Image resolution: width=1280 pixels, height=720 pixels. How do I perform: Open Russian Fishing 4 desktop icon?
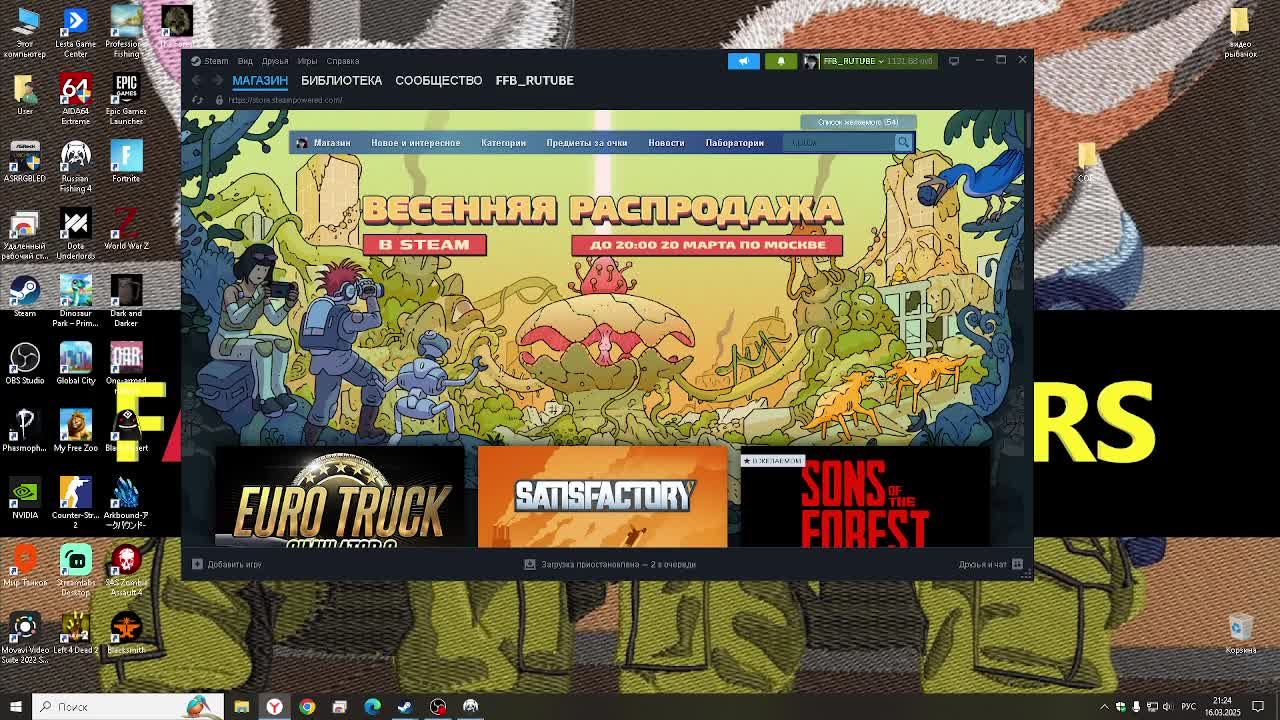[75, 167]
